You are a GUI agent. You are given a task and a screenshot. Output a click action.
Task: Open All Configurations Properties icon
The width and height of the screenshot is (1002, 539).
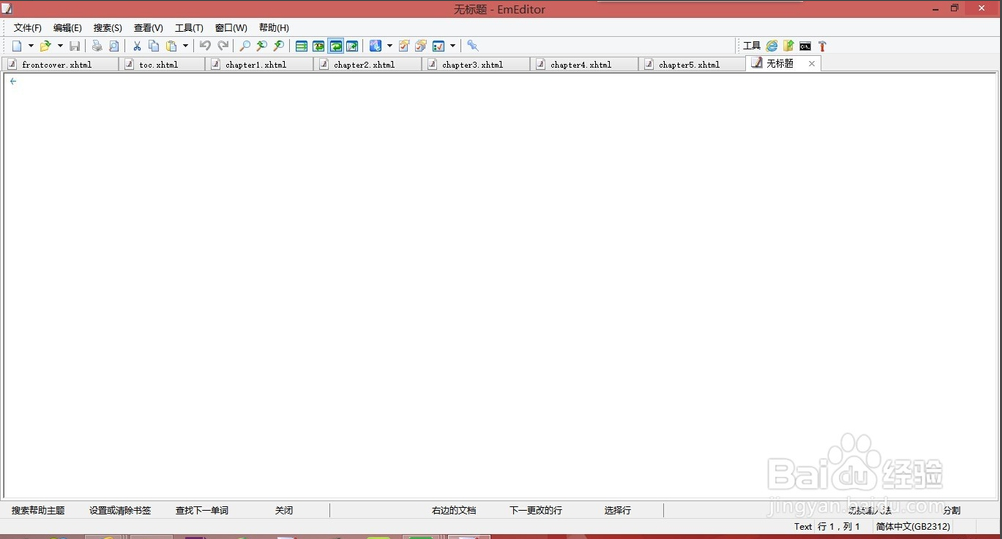420,46
